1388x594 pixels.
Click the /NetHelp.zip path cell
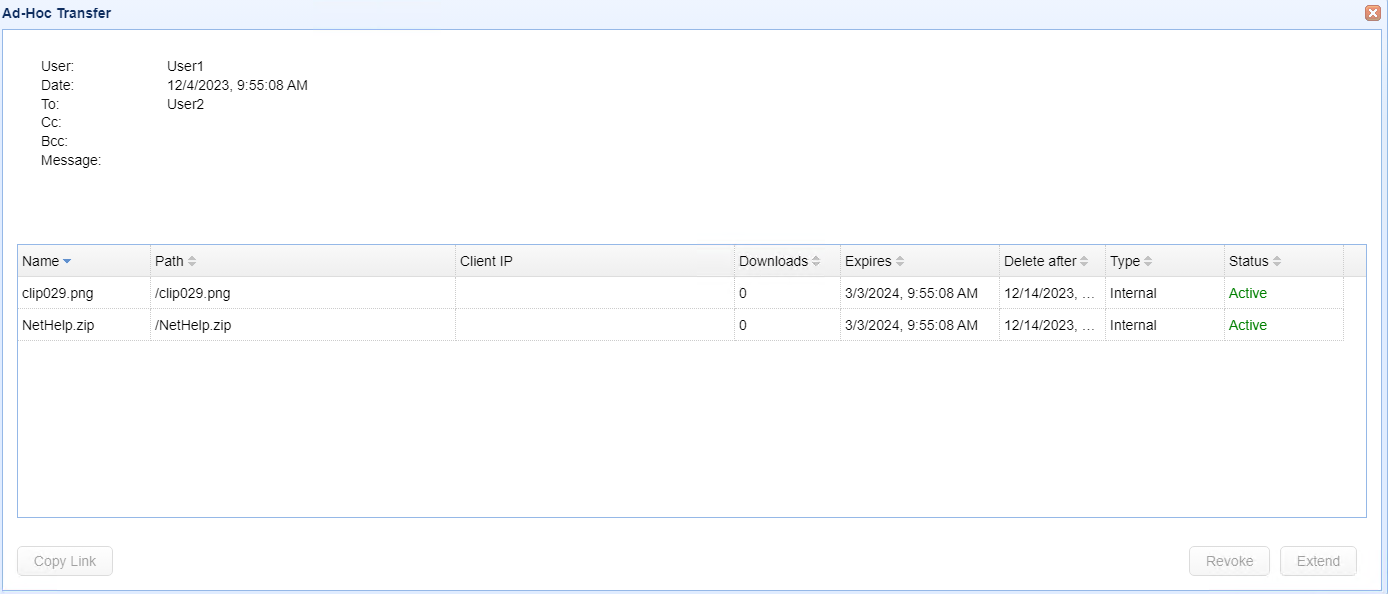(x=193, y=325)
